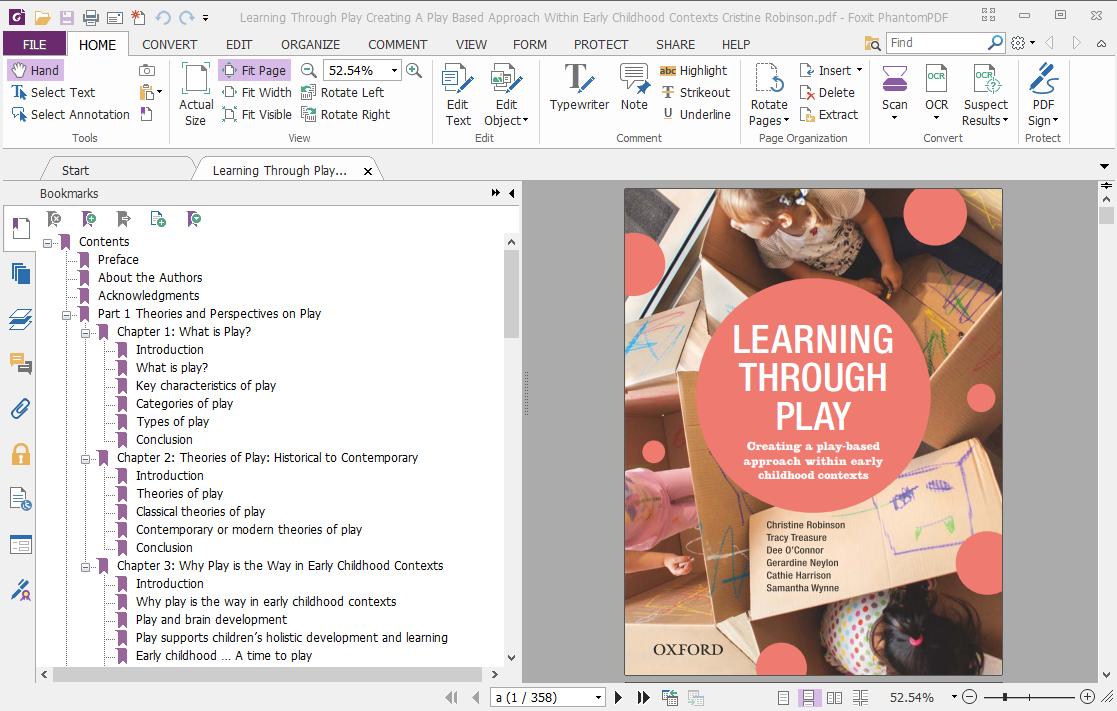
Task: Open the FILE menu
Action: [x=34, y=44]
